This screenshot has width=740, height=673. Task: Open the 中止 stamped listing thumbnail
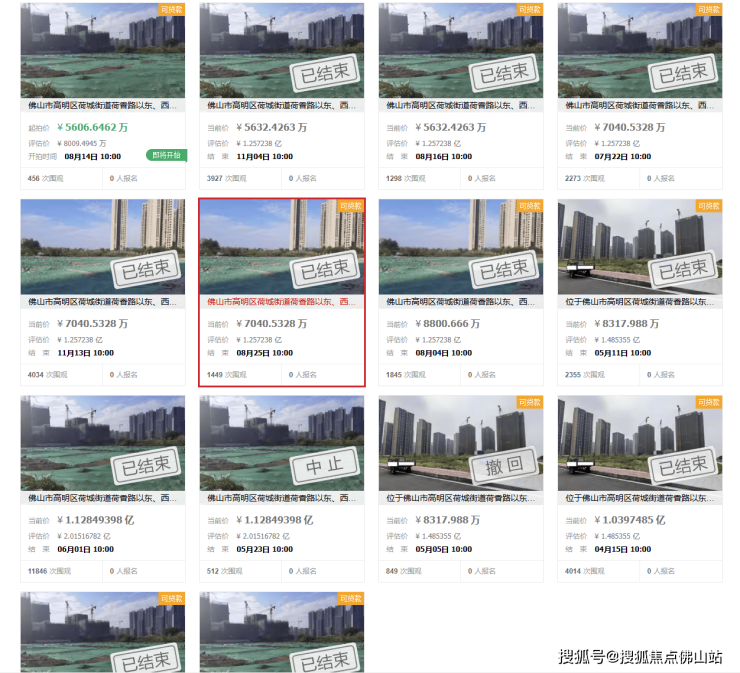pyautogui.click(x=282, y=443)
